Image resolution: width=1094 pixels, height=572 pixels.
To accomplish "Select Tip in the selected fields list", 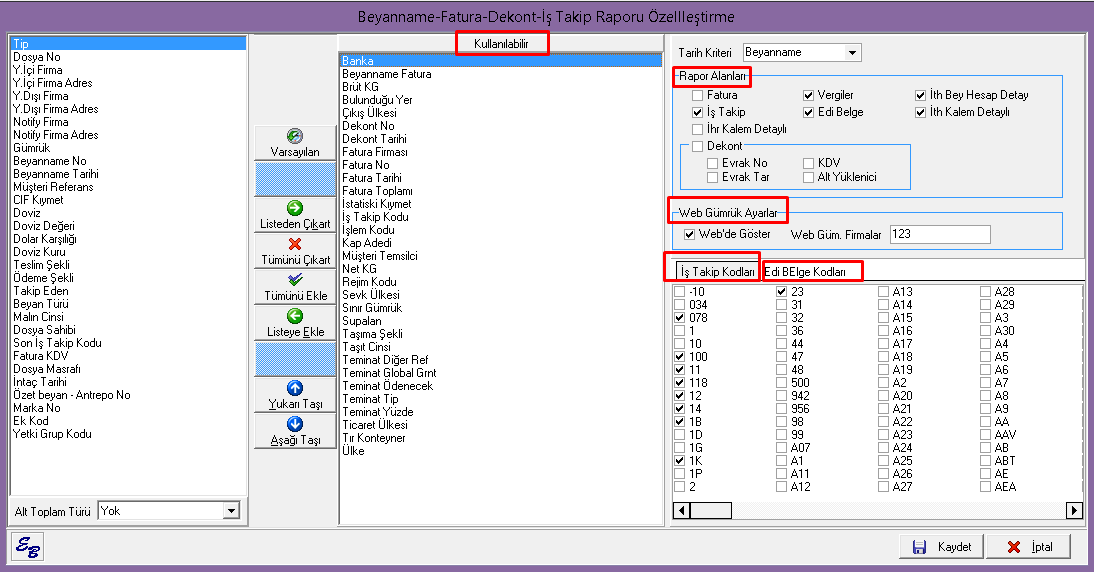I will 128,43.
